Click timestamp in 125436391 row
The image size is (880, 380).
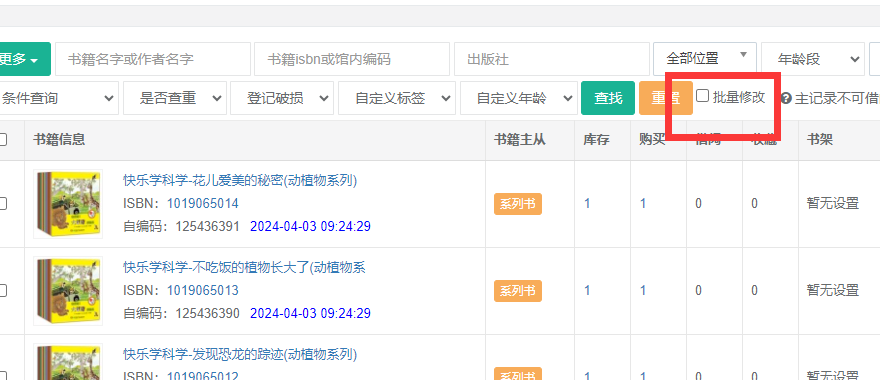(x=310, y=226)
